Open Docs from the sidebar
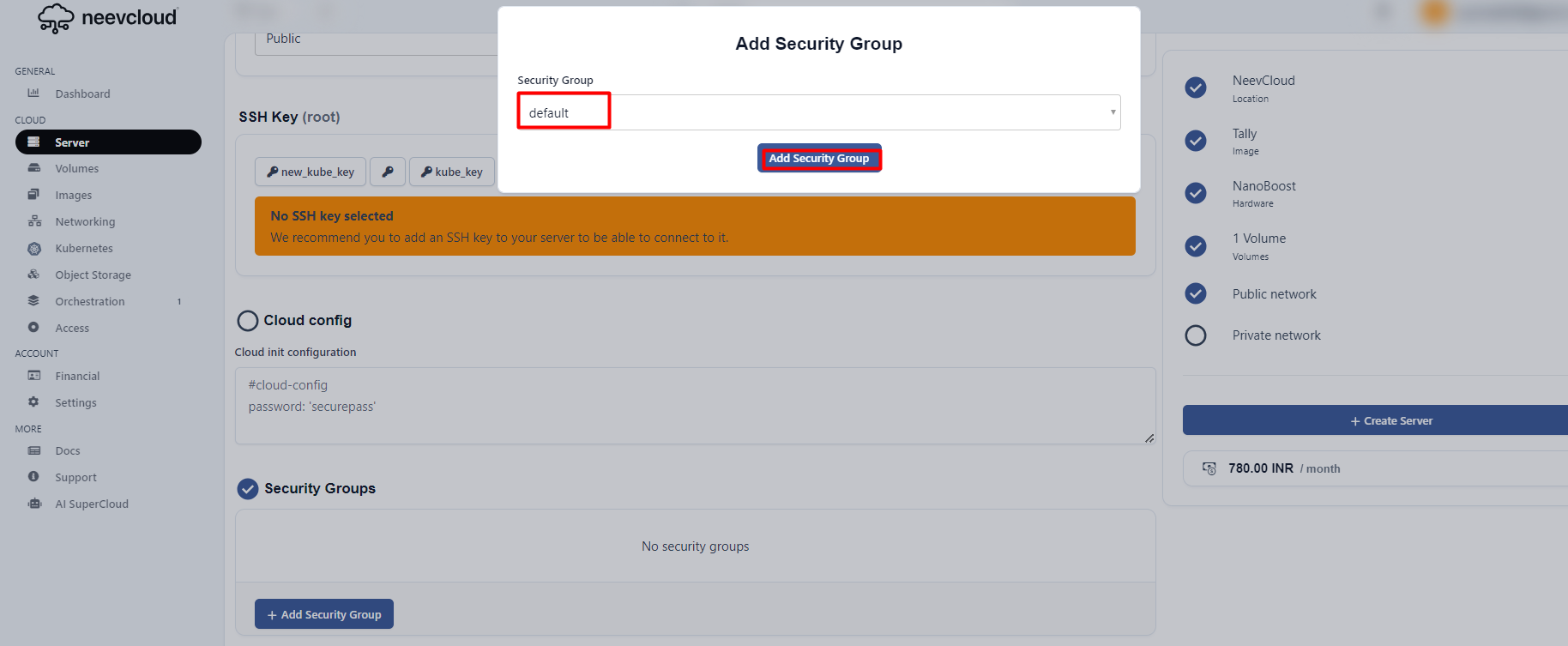This screenshot has width=1568, height=646. [x=68, y=450]
